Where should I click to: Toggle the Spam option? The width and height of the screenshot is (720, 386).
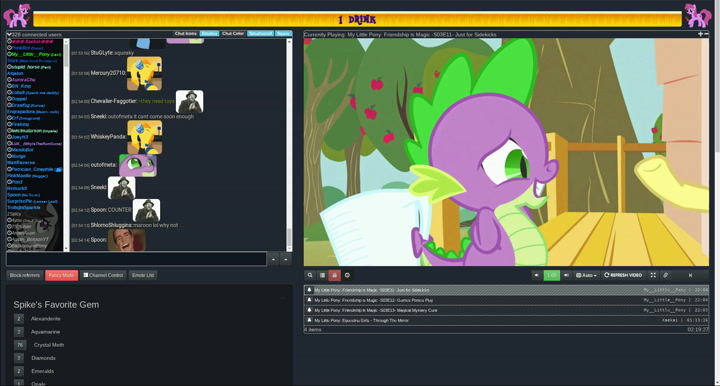click(283, 34)
